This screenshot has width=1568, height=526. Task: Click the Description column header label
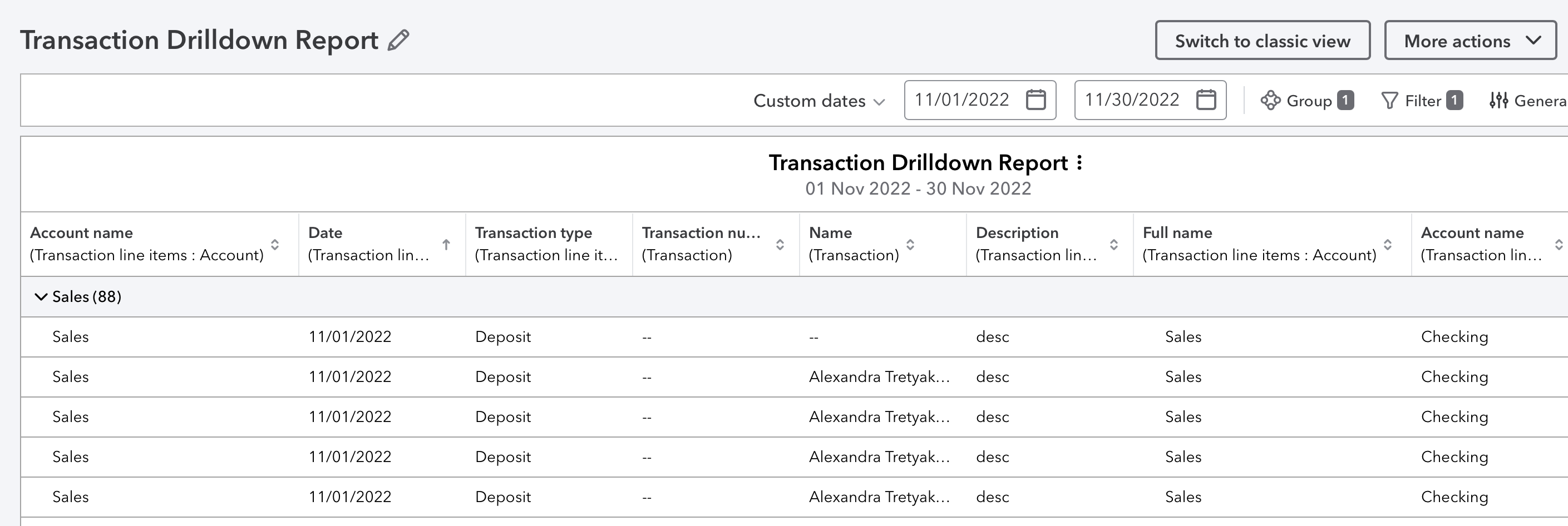pos(1017,233)
